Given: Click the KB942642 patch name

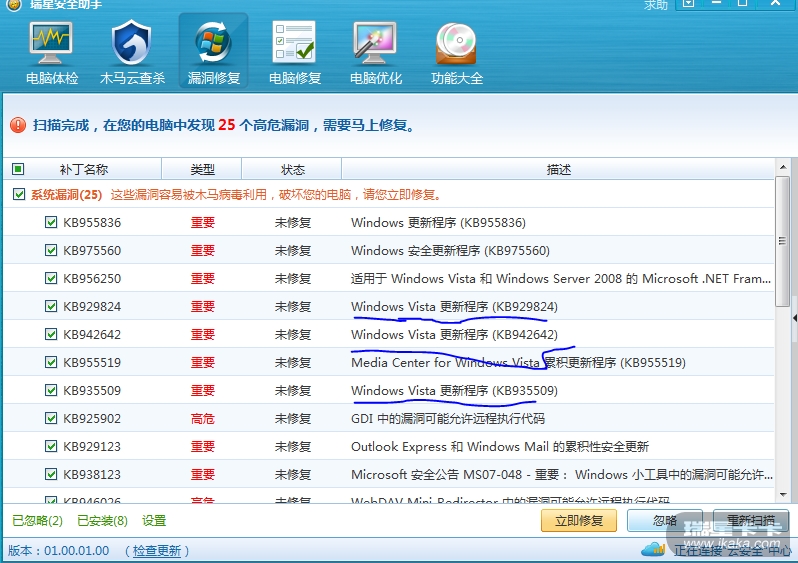Looking at the screenshot, I should [92, 334].
